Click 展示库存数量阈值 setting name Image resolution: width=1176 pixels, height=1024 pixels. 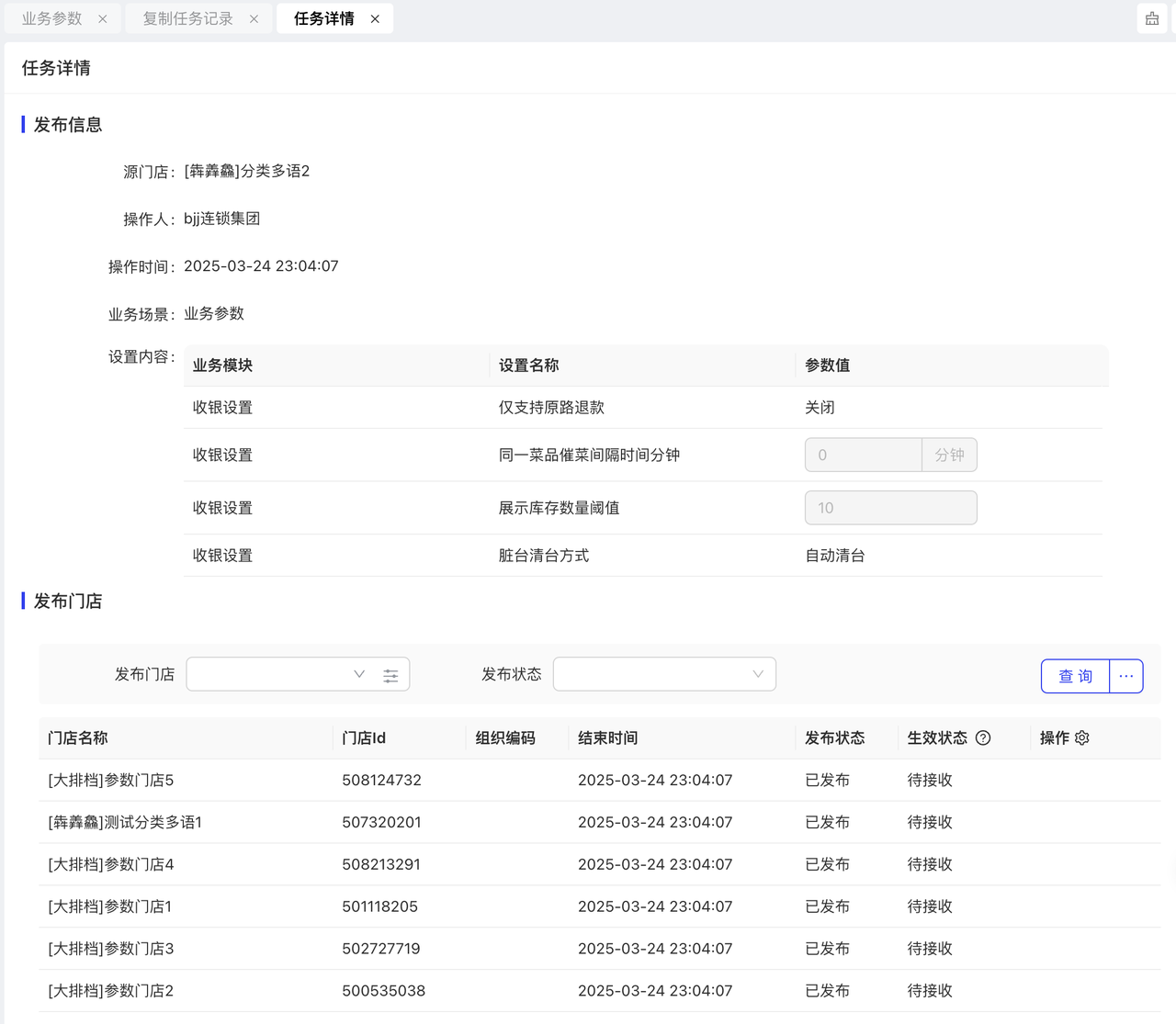tap(559, 509)
